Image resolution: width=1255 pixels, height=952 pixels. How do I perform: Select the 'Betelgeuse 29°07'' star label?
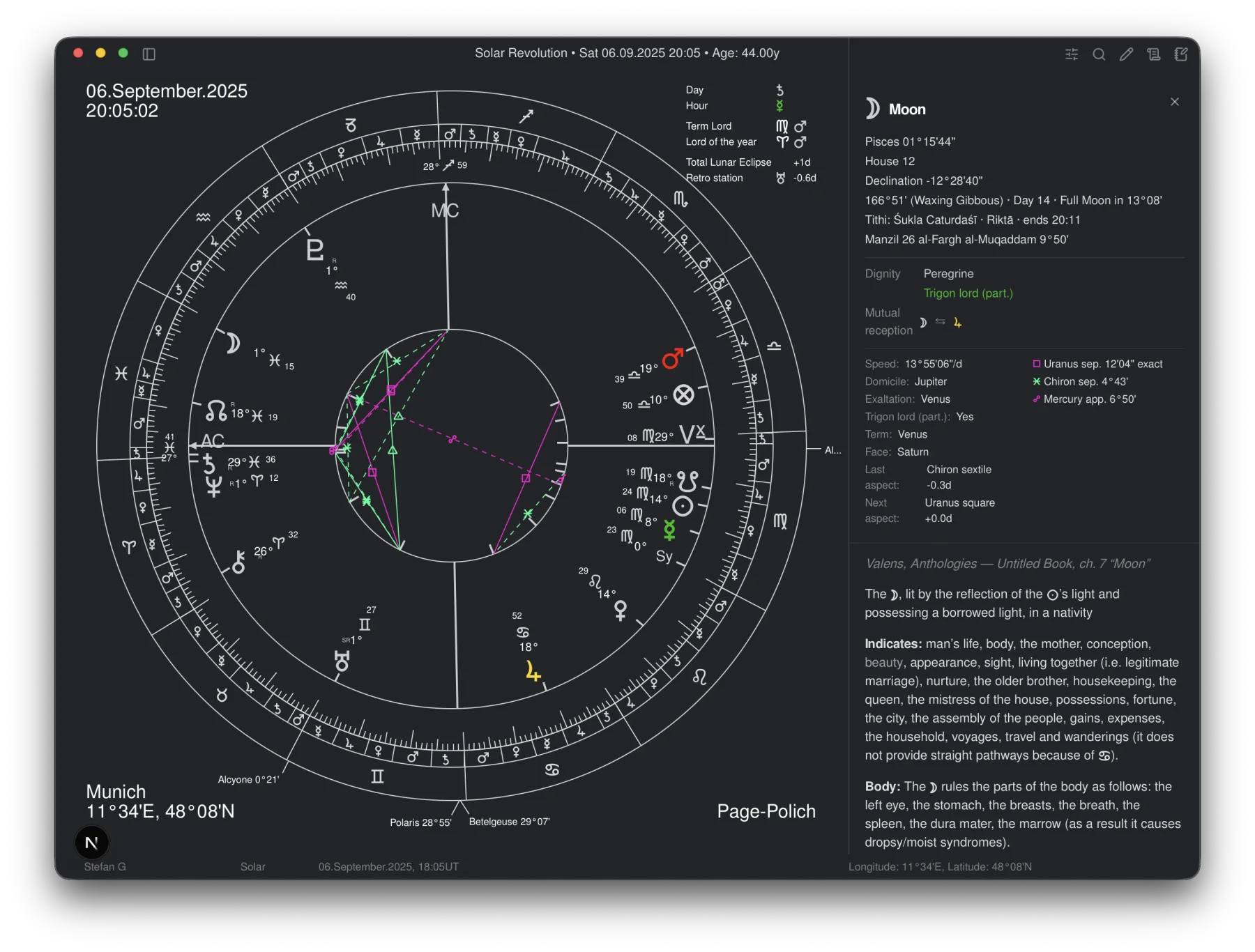coord(510,822)
